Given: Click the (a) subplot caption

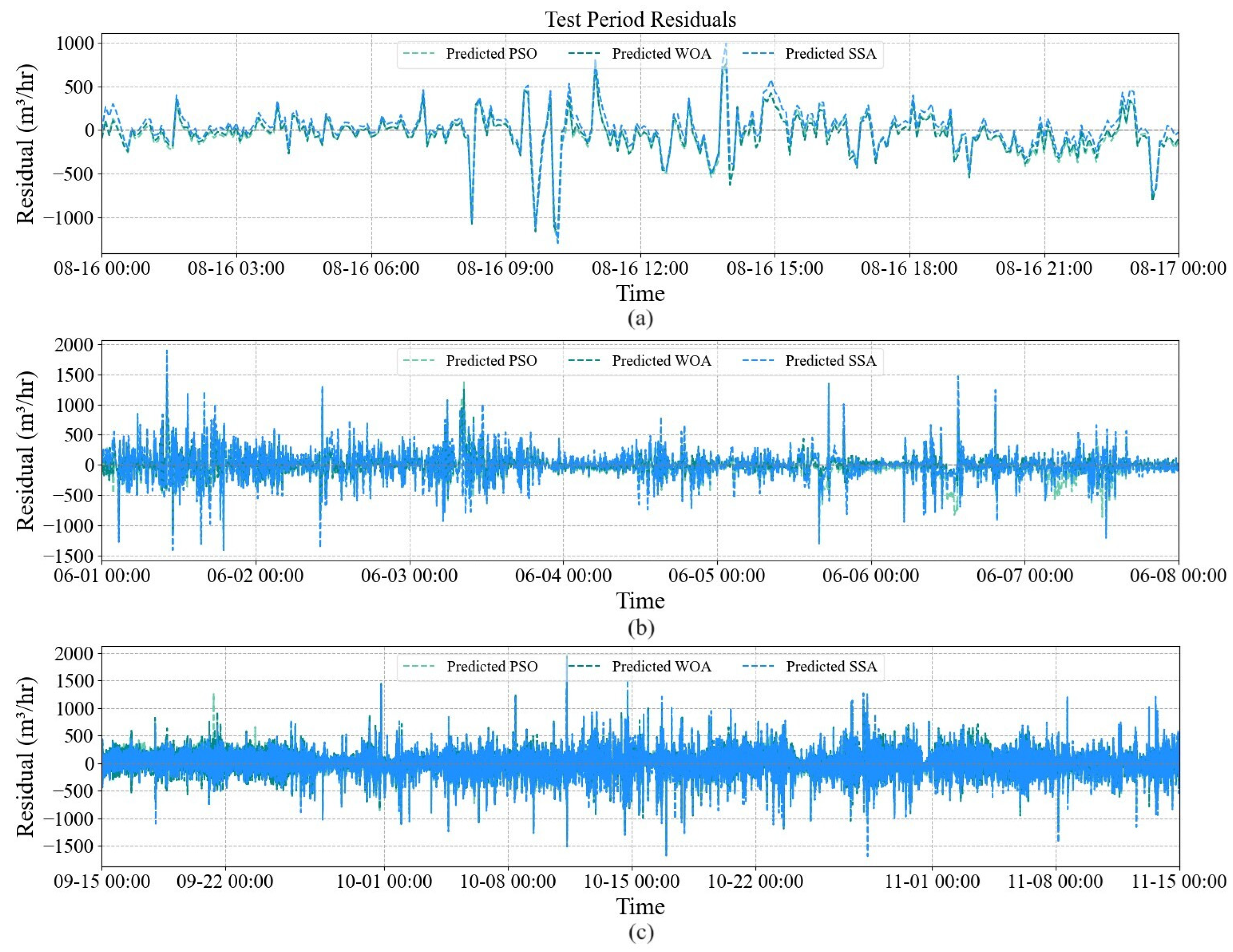Looking at the screenshot, I should (640, 318).
